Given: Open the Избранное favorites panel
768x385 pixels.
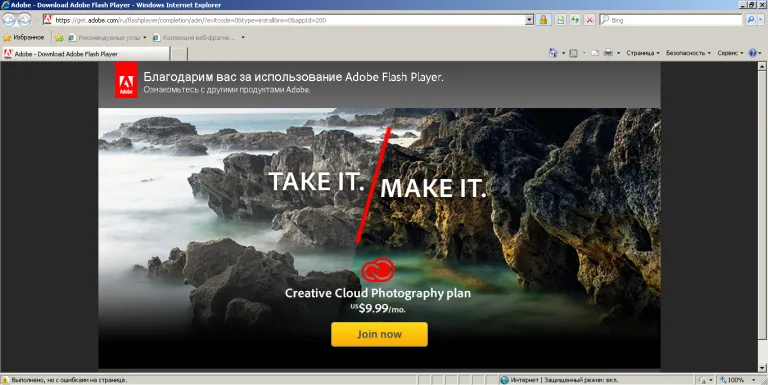Looking at the screenshot, I should click(24, 37).
